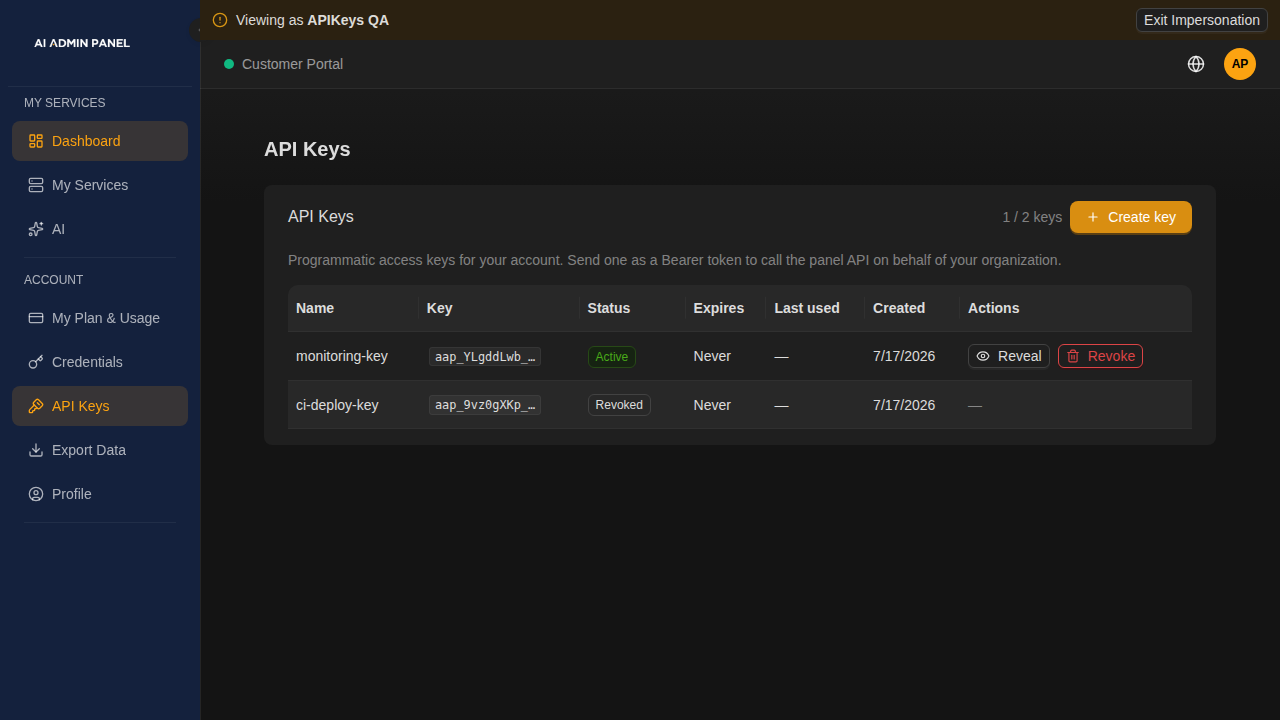Click the Credentials key icon
The image size is (1280, 720).
point(36,362)
